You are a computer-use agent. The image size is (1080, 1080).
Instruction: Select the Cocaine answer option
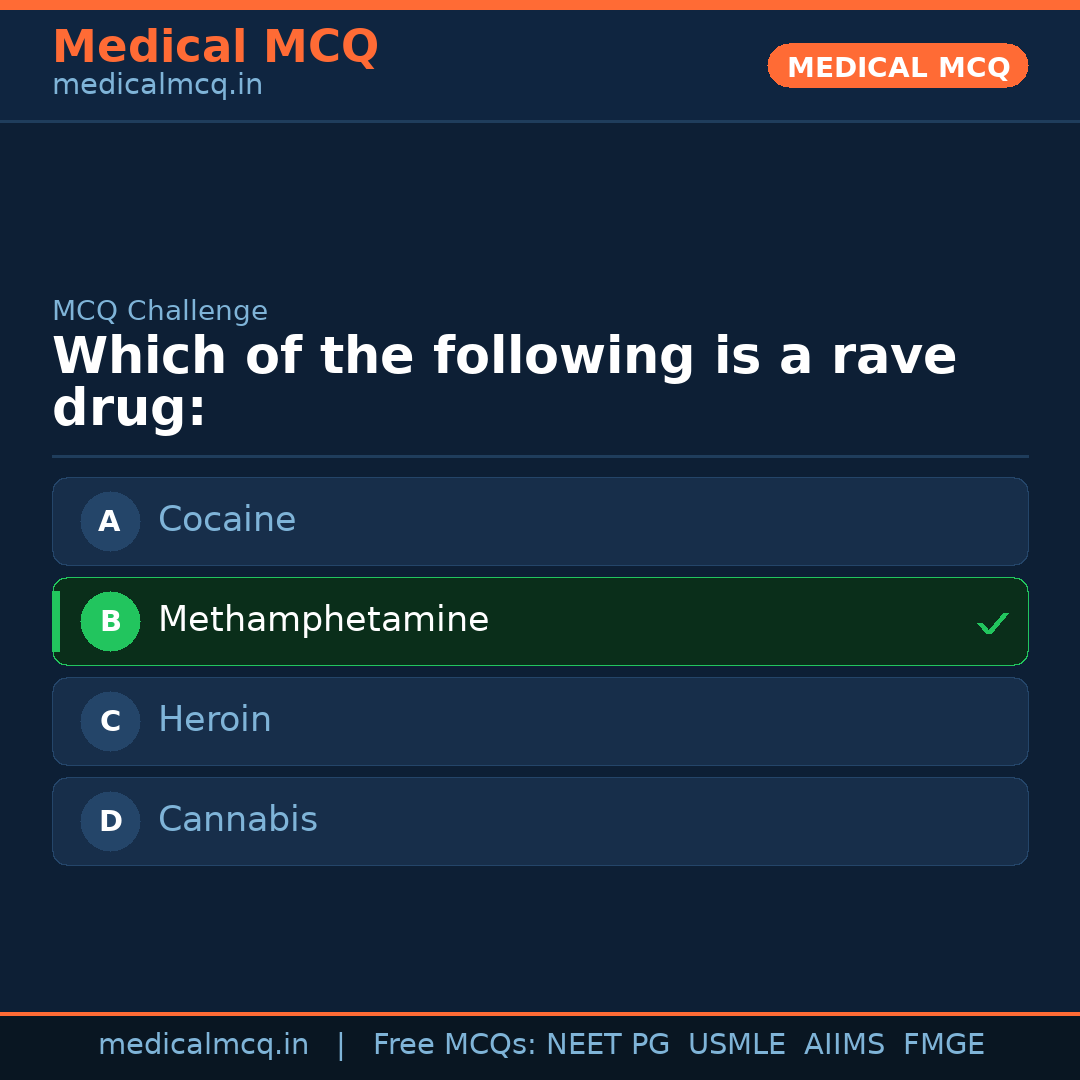click(540, 521)
